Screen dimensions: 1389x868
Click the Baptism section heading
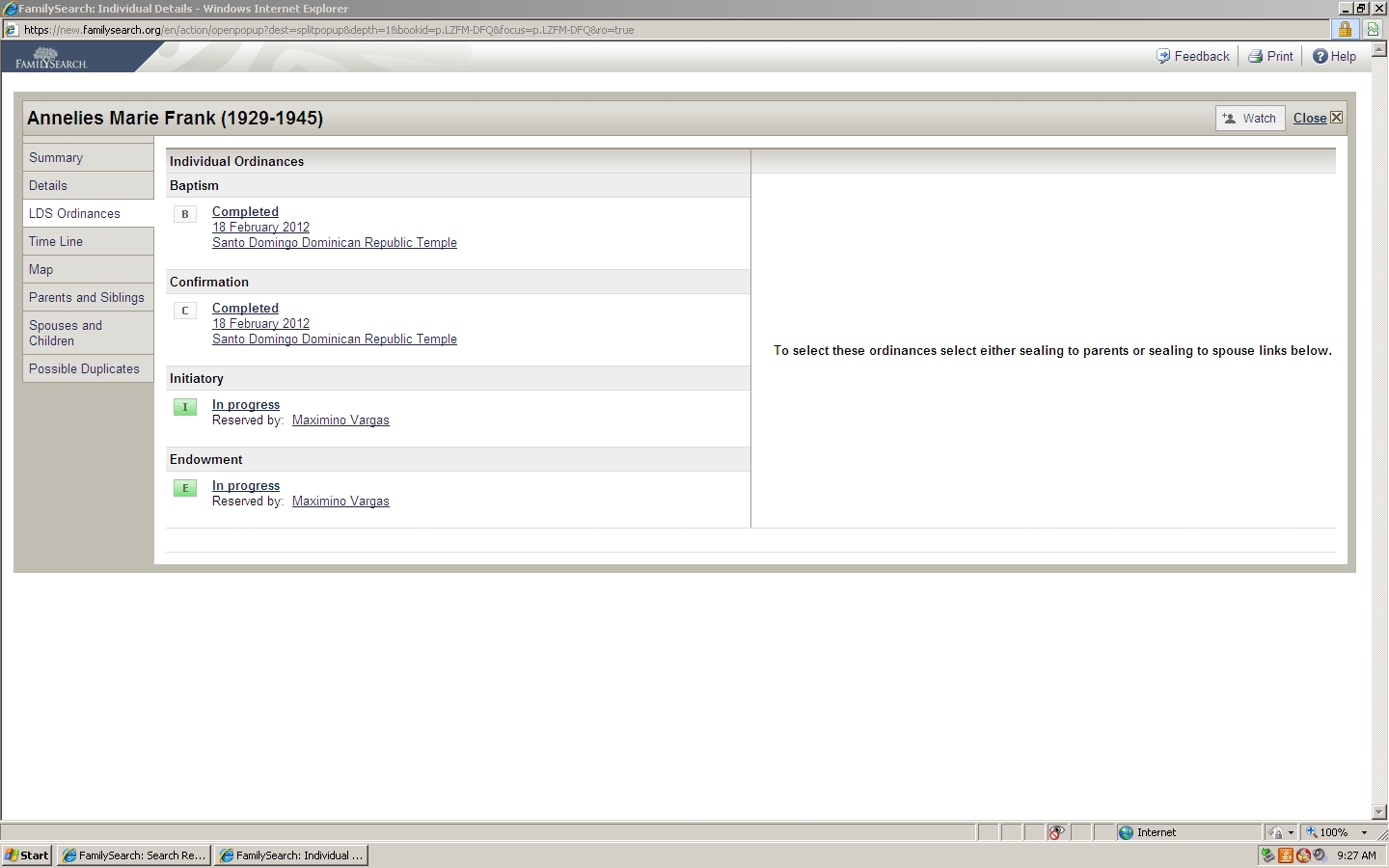click(194, 185)
